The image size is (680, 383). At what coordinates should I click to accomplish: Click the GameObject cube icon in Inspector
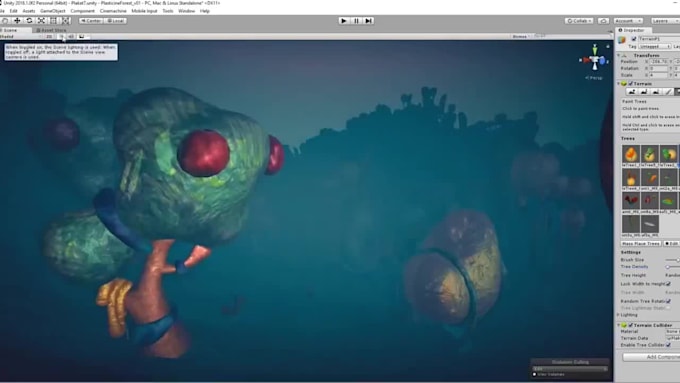tap(622, 40)
